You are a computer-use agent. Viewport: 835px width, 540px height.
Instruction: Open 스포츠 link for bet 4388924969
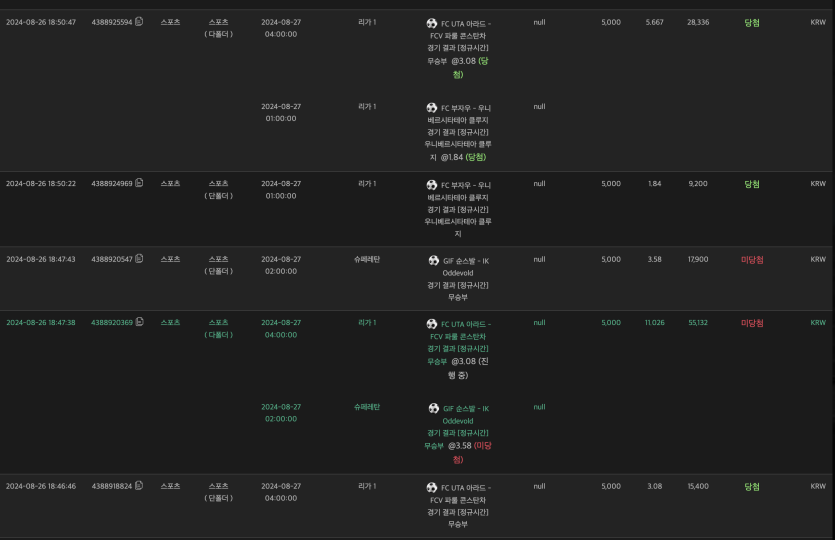click(170, 184)
